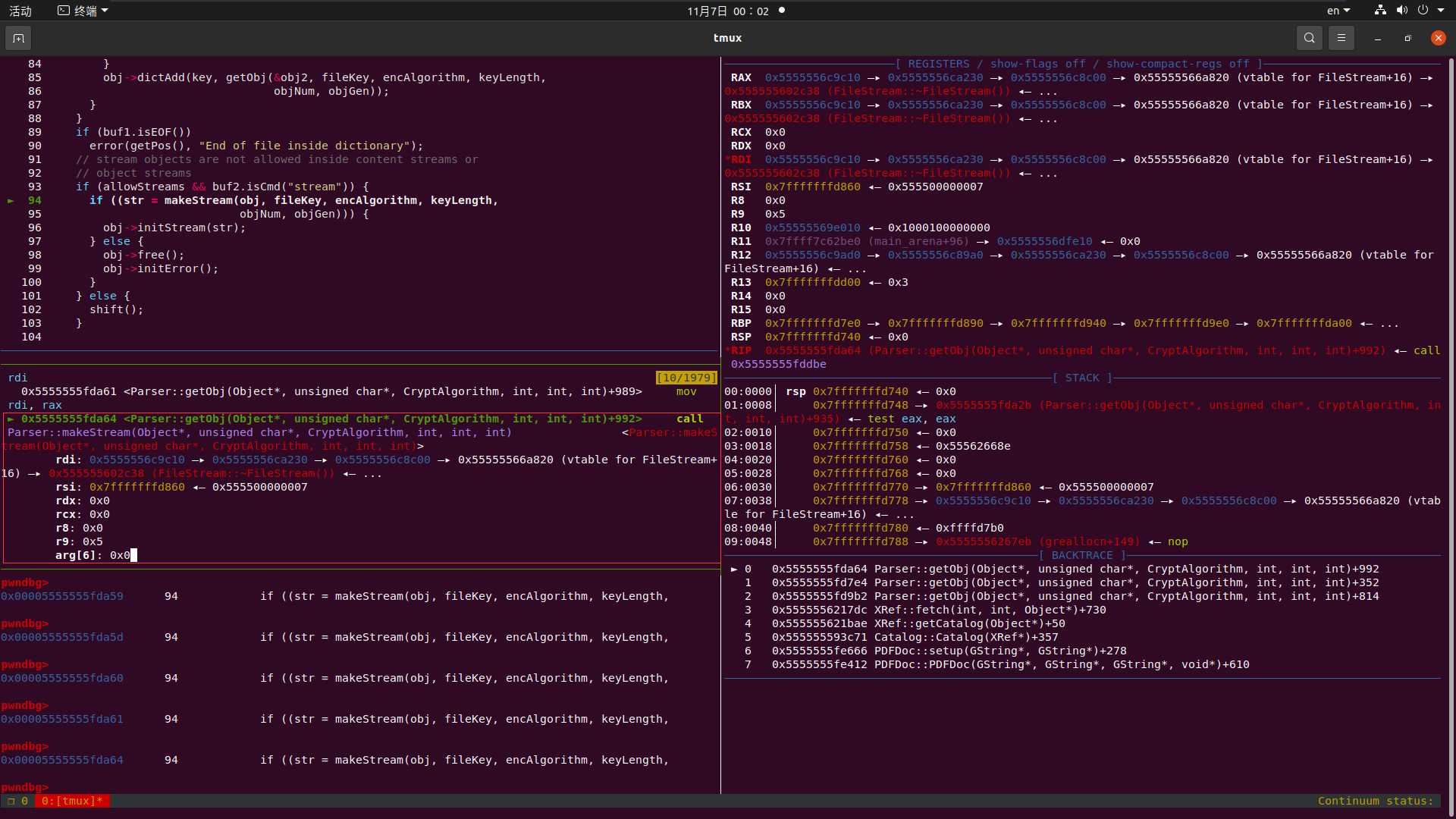This screenshot has width=1456, height=819.
Task: Click backtrace frame 6 PDFDoc::setup
Action: pos(935,651)
